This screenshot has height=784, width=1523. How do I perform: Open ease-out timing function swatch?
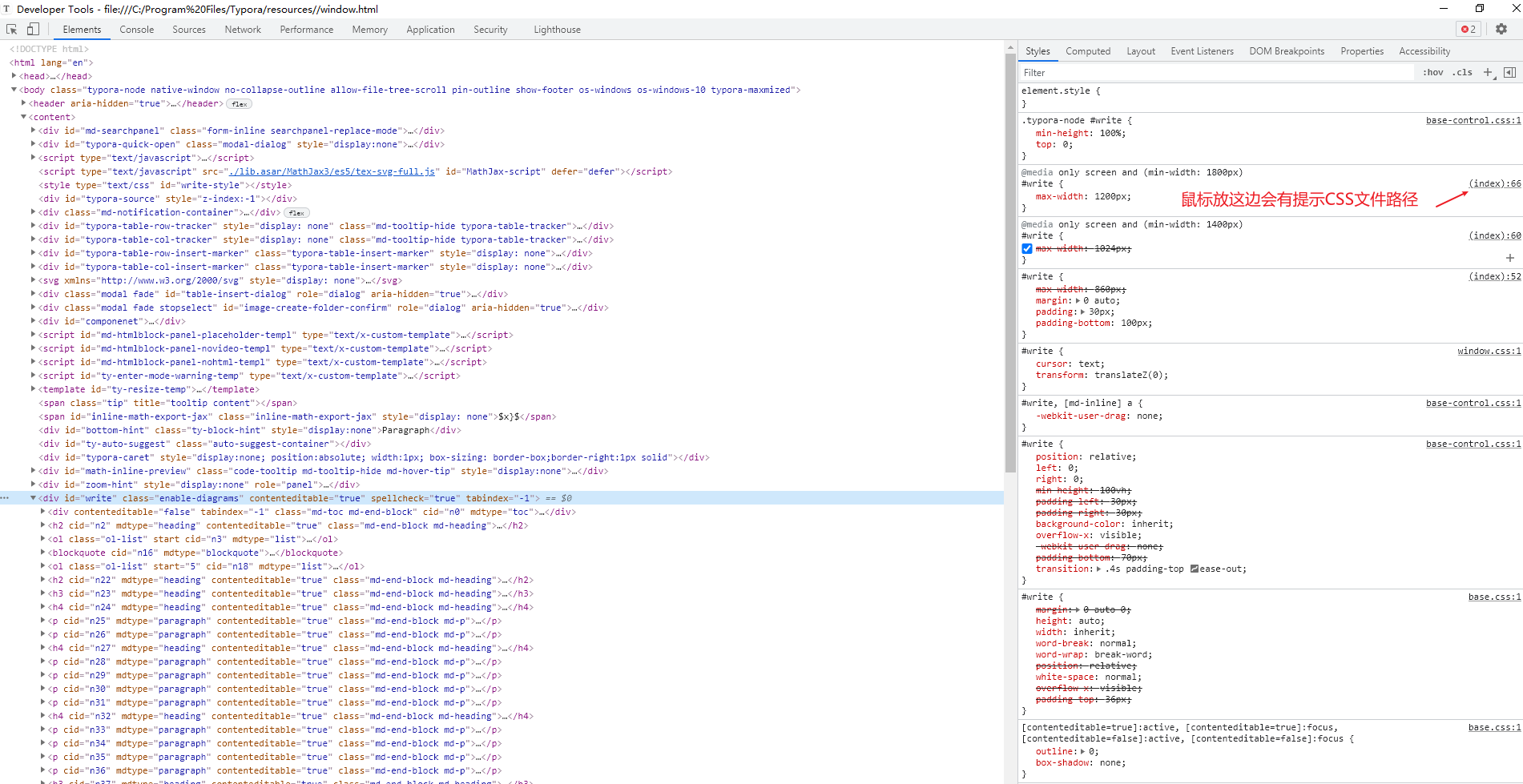click(1195, 569)
